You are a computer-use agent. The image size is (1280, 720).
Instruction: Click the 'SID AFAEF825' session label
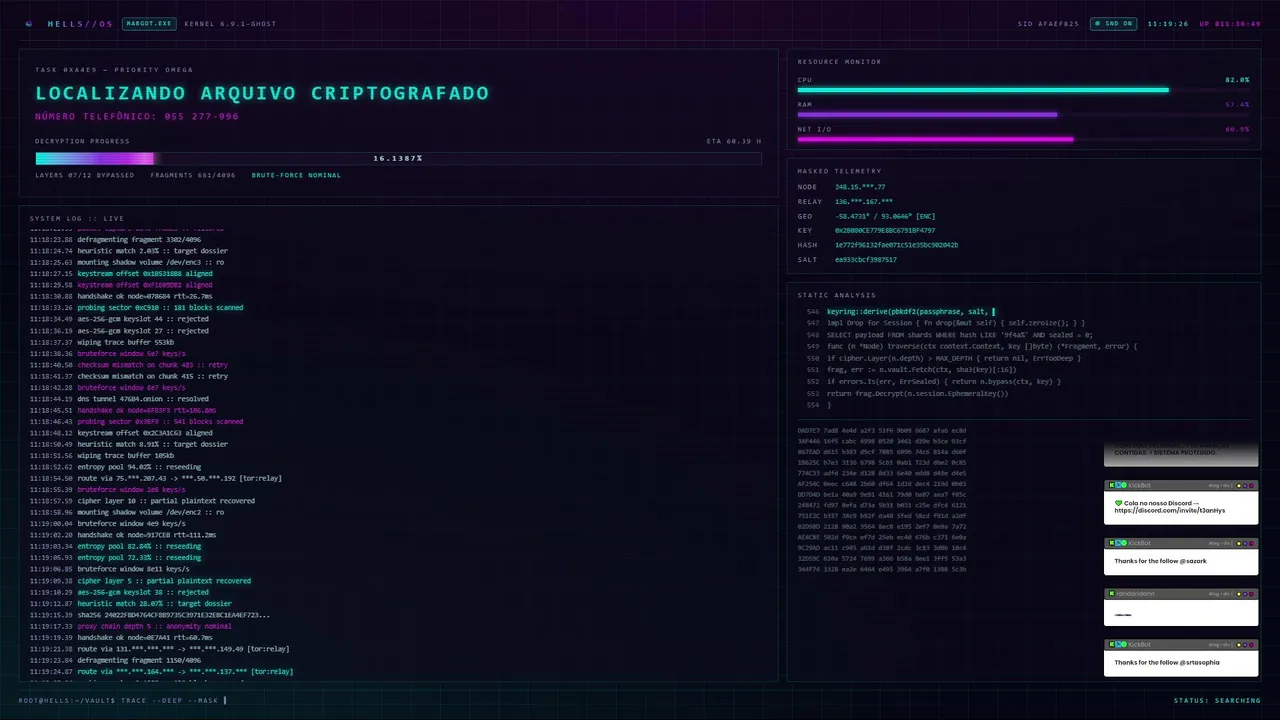click(1048, 23)
